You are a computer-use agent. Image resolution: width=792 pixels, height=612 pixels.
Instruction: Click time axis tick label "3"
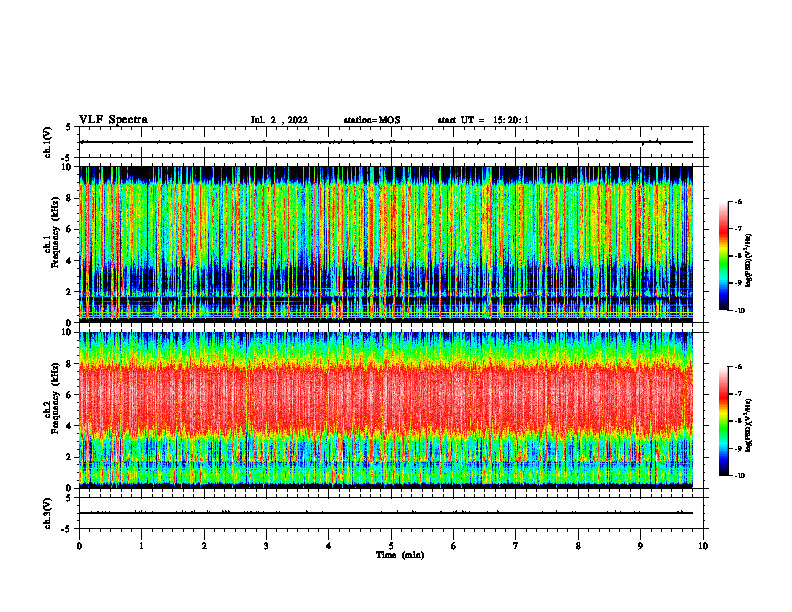pos(266,546)
